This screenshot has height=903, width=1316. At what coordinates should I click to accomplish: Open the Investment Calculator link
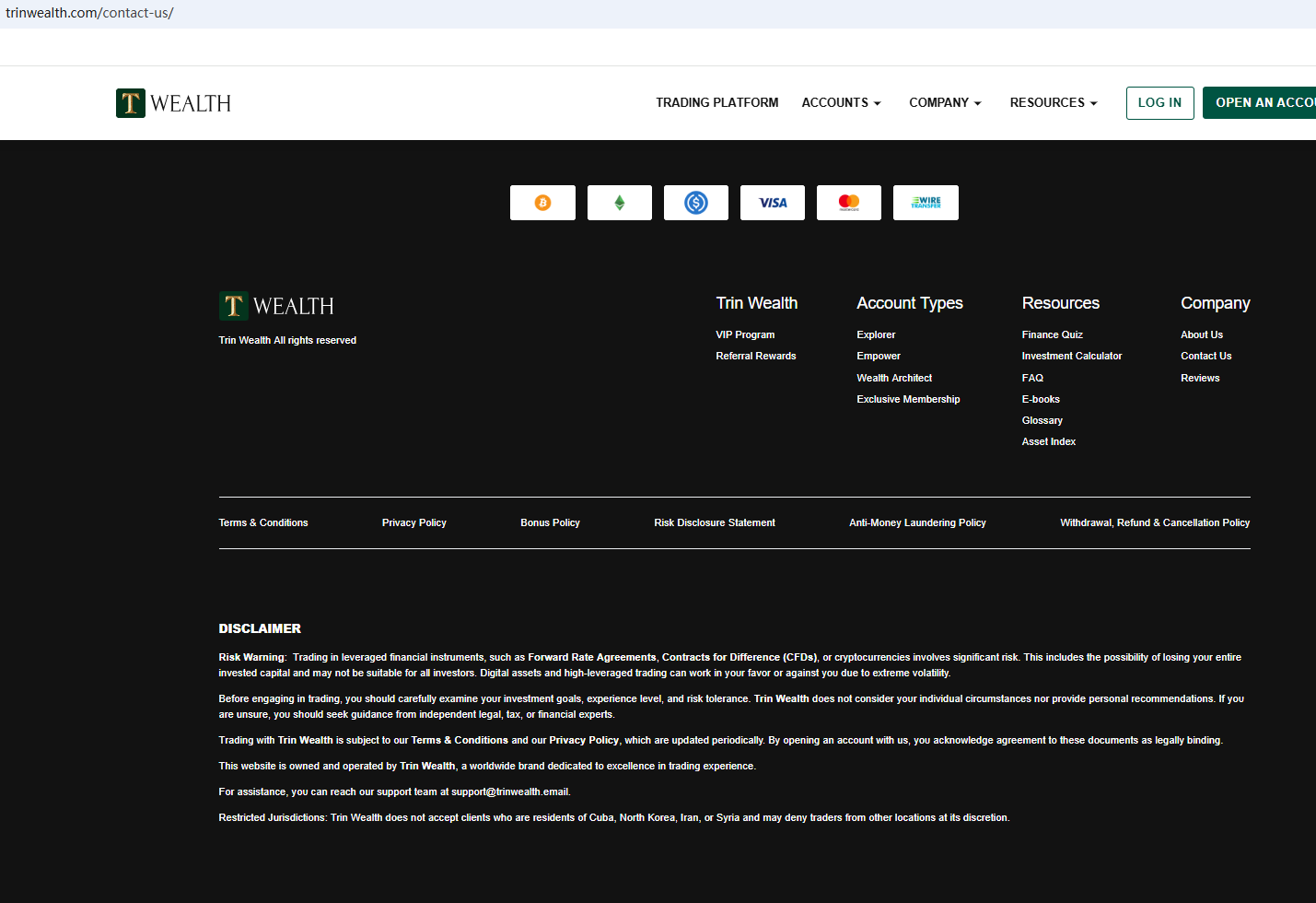coord(1071,357)
